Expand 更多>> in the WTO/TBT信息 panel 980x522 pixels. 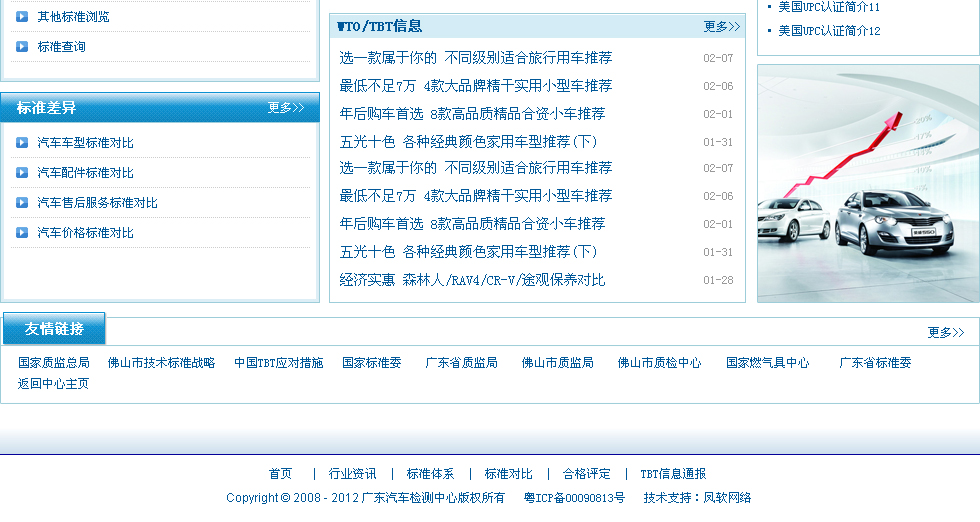[722, 27]
